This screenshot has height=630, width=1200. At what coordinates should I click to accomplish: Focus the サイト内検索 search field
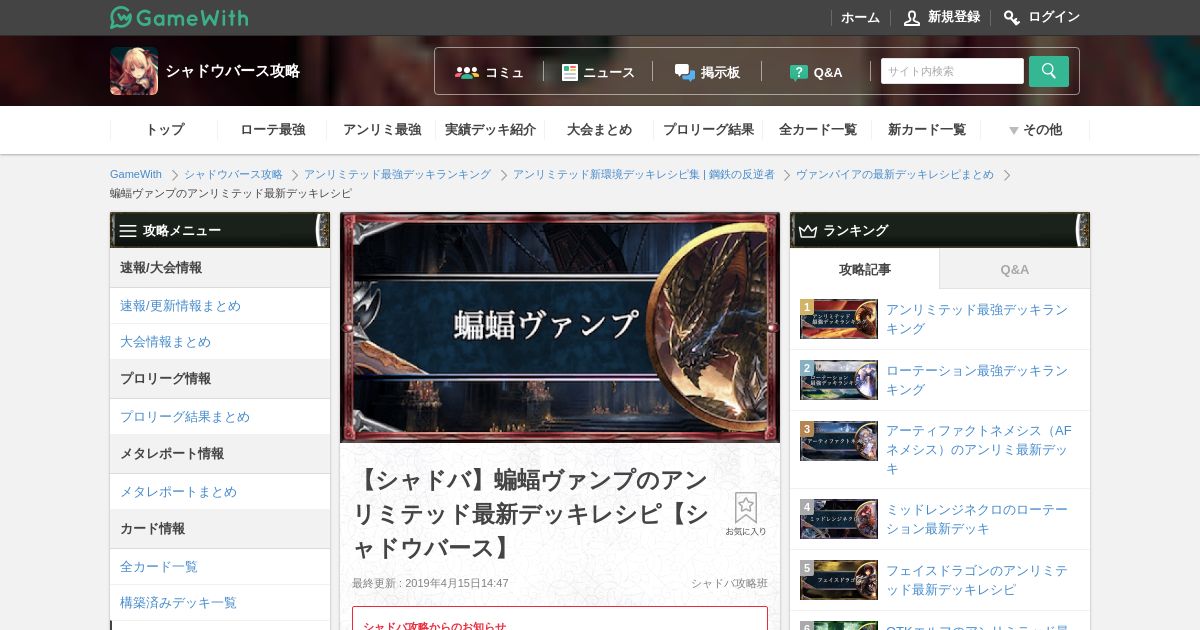tap(952, 71)
